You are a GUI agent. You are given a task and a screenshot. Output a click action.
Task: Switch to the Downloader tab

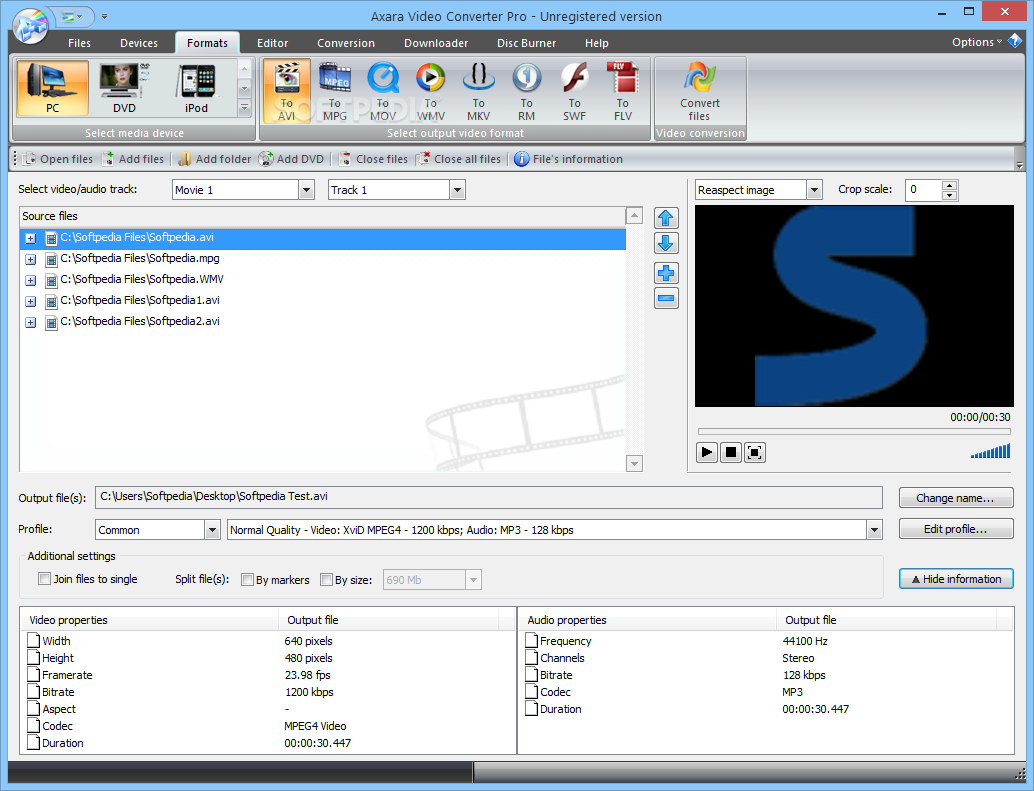(436, 43)
